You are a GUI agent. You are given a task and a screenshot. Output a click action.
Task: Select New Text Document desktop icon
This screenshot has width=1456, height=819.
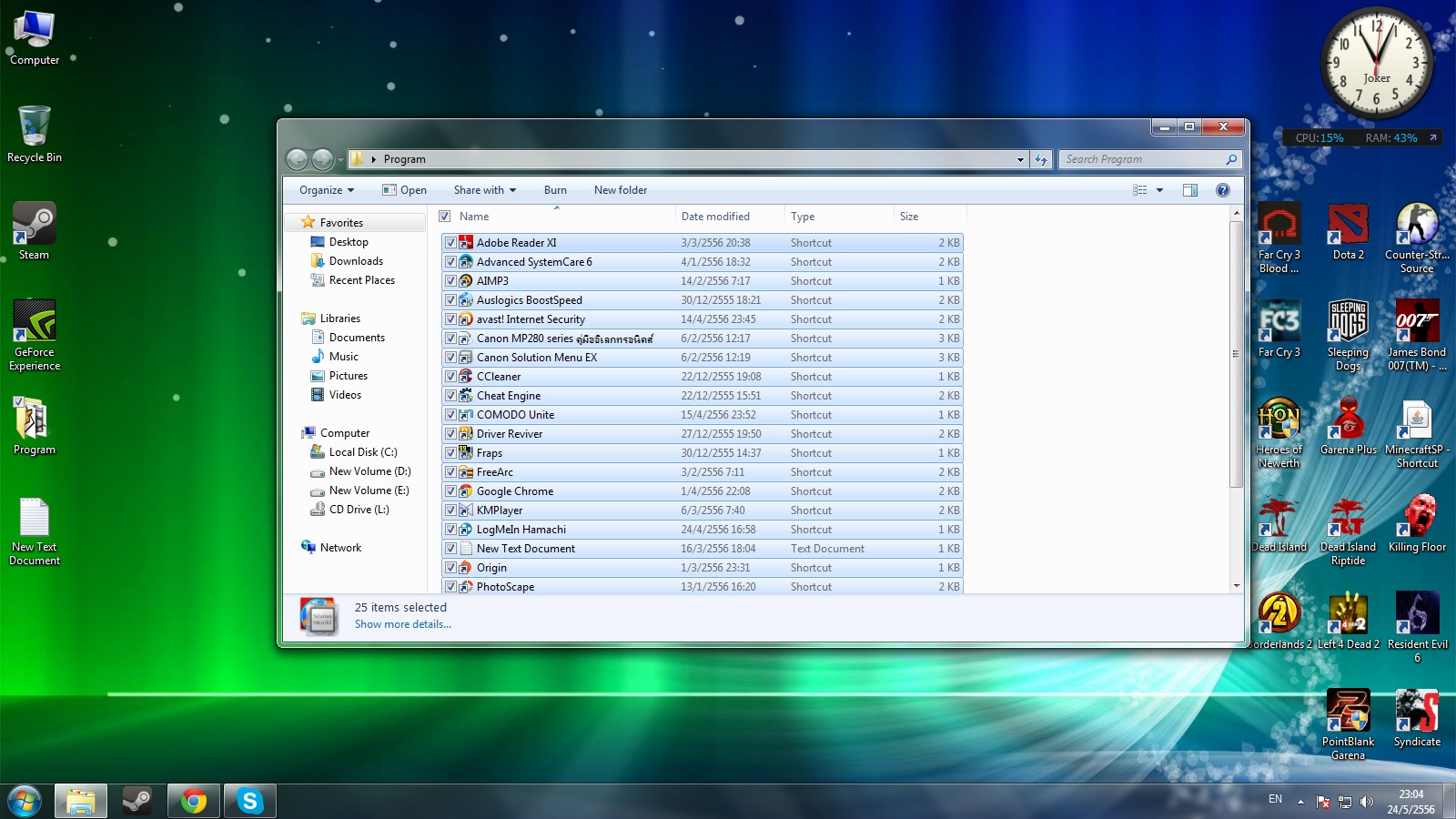35,531
